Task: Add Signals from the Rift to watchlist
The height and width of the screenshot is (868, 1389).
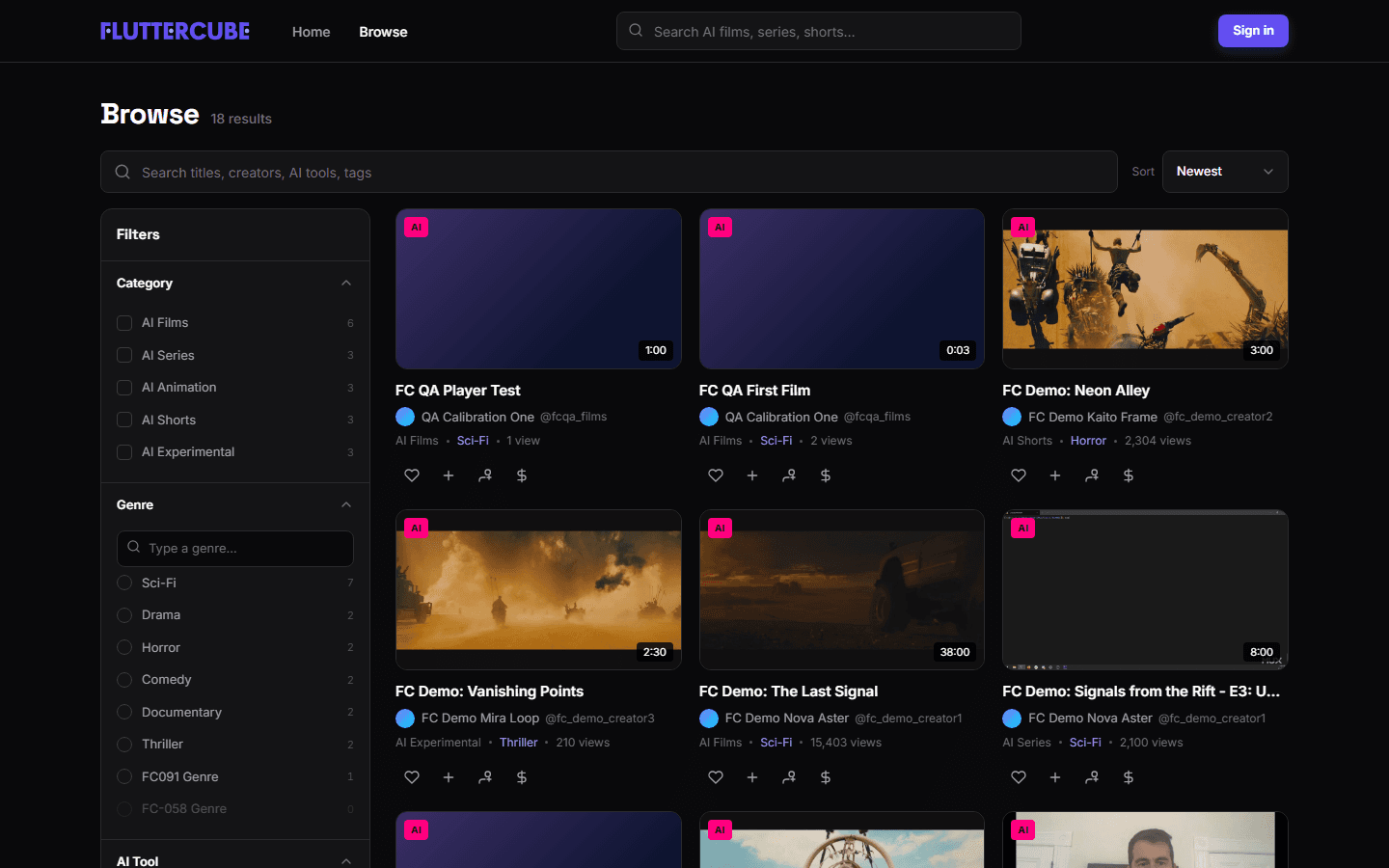Action: pos(1055,777)
